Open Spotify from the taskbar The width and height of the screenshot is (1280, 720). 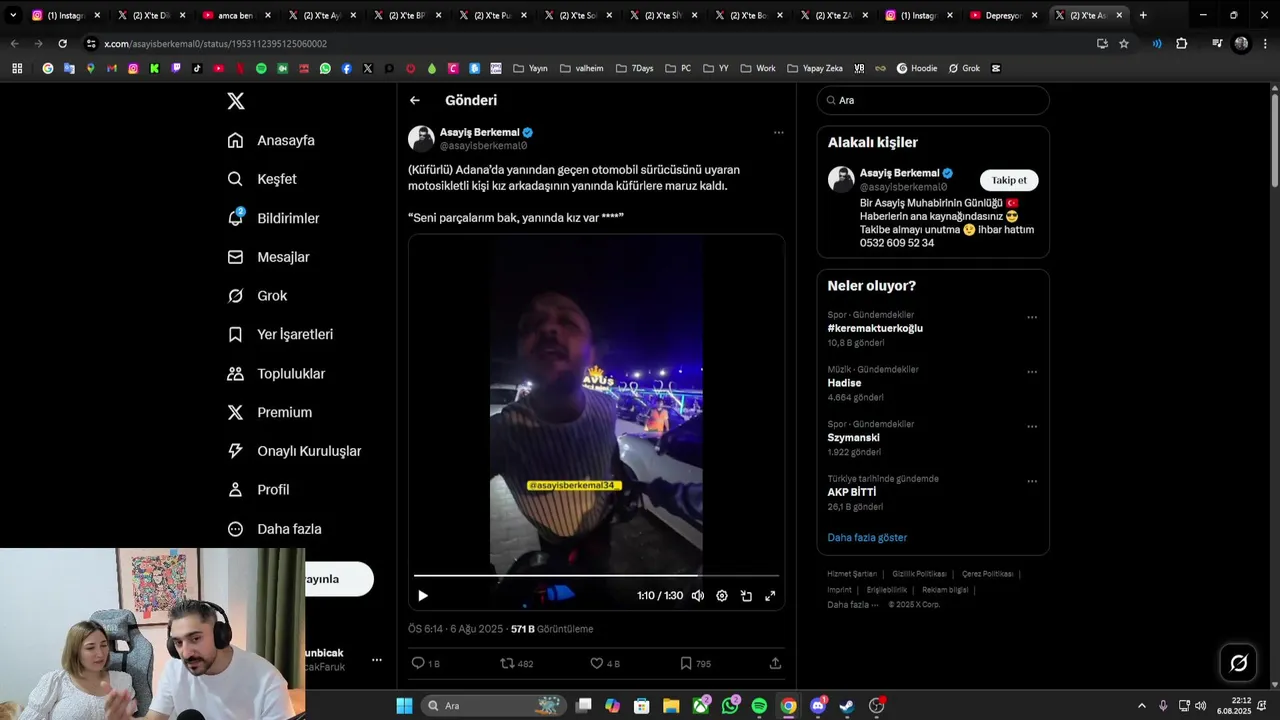tap(759, 706)
